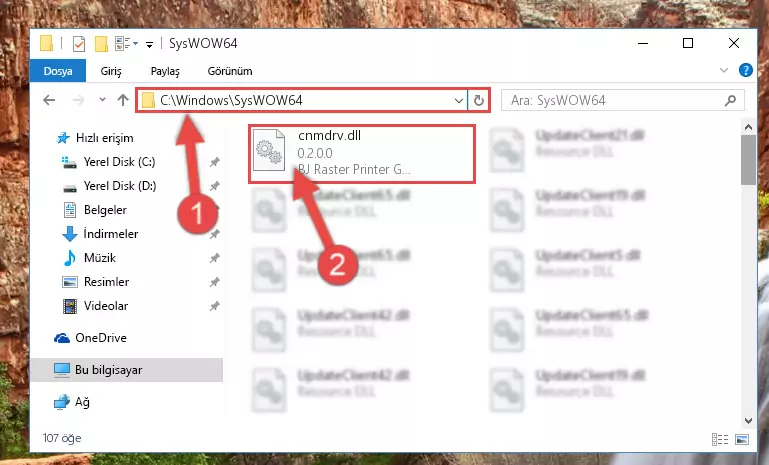Click pin icon next to Resimler
This screenshot has height=465, width=769.
point(215,282)
